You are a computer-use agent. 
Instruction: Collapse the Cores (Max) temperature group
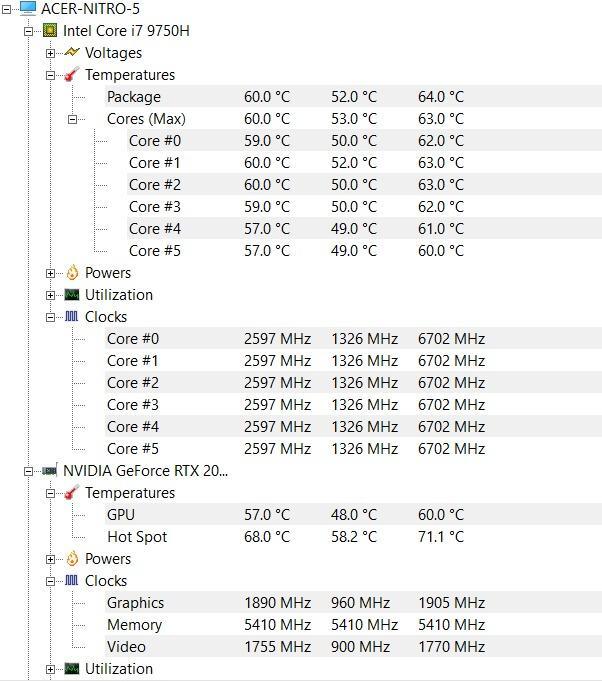72,119
